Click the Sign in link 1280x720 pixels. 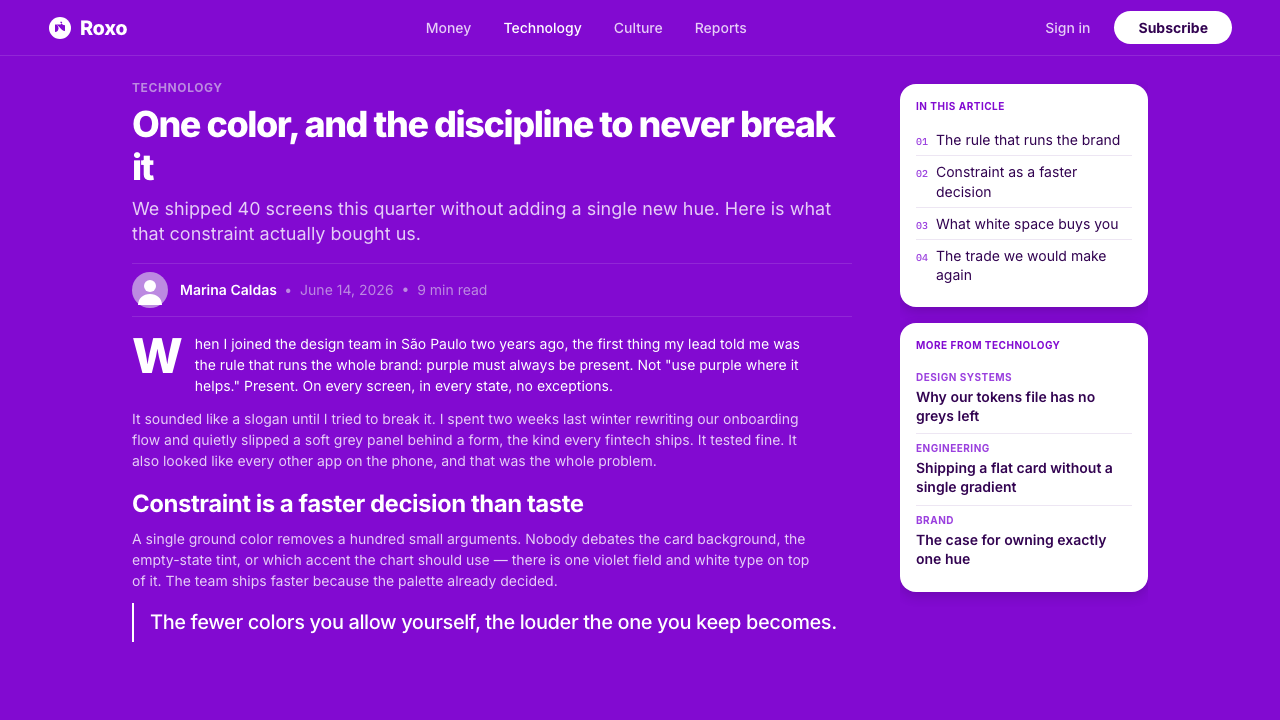[1067, 28]
